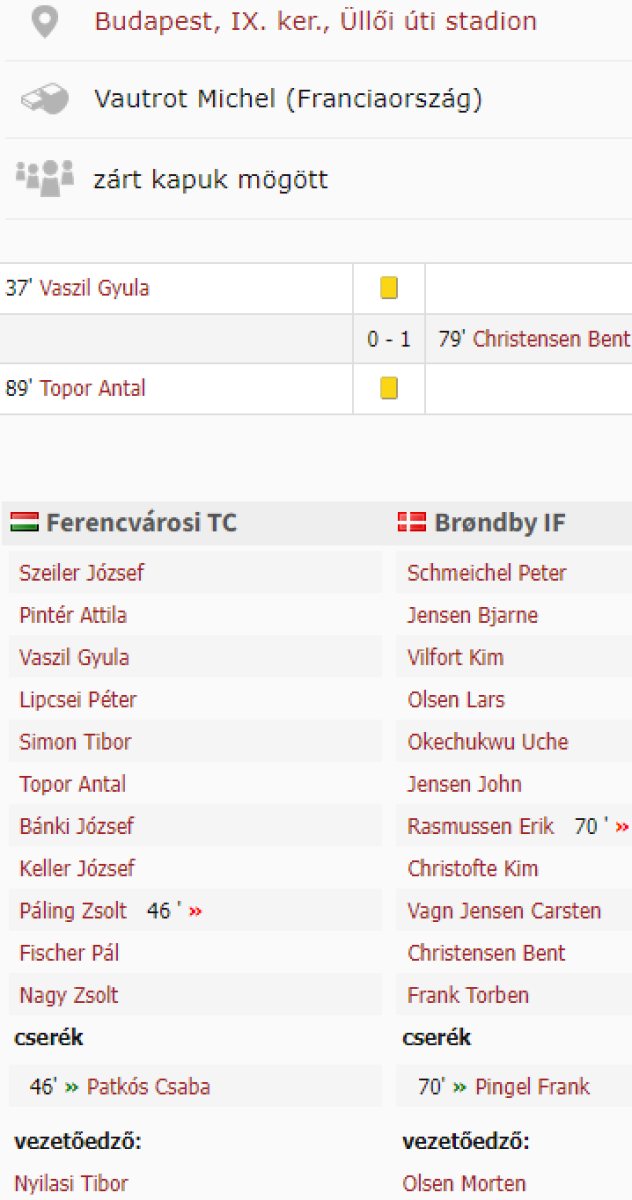The width and height of the screenshot is (632, 1200).
Task: Open coach Olsen Morten's profile
Action: click(464, 1184)
